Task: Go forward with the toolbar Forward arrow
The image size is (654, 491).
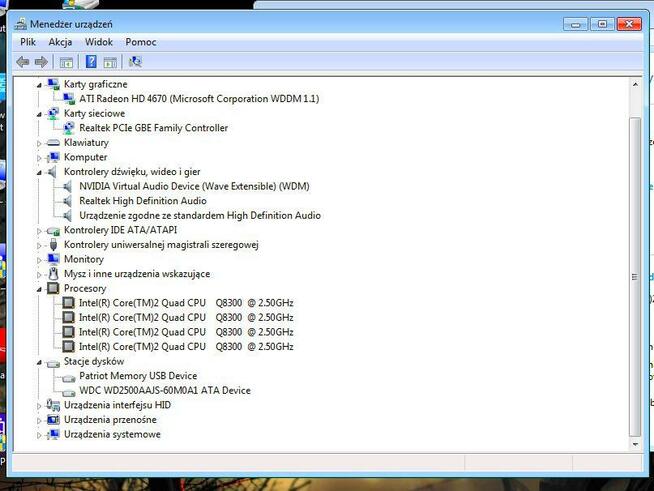Action: point(41,62)
